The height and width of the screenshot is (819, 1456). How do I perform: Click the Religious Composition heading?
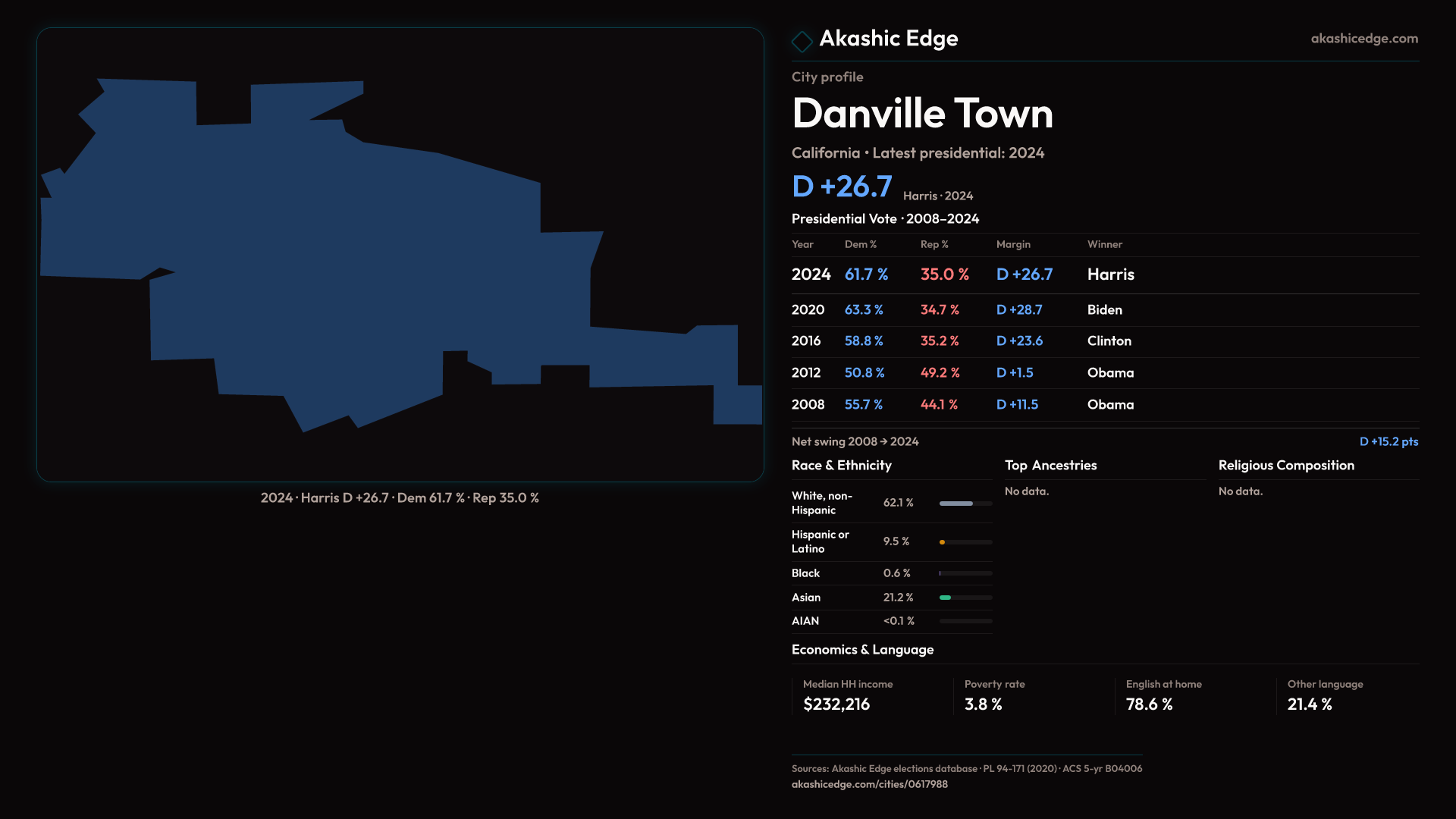tap(1285, 466)
